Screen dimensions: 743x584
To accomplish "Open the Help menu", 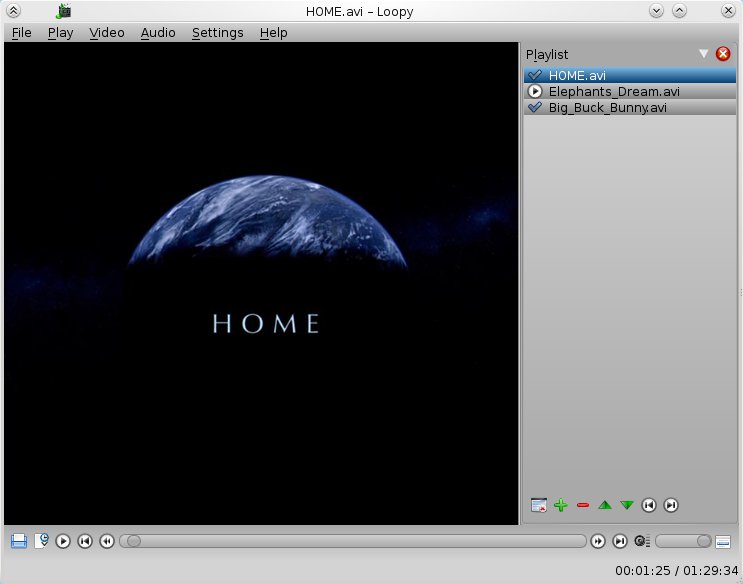I will click(x=273, y=33).
